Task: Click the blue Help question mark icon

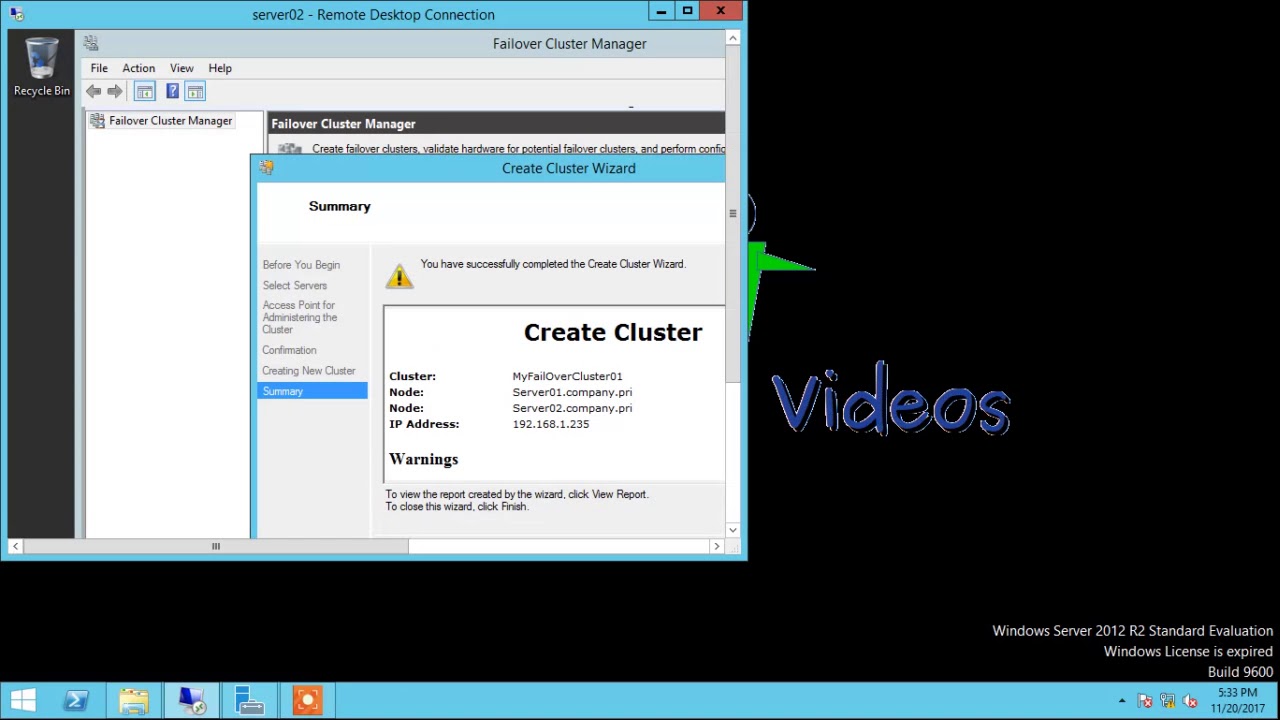Action: point(172,92)
